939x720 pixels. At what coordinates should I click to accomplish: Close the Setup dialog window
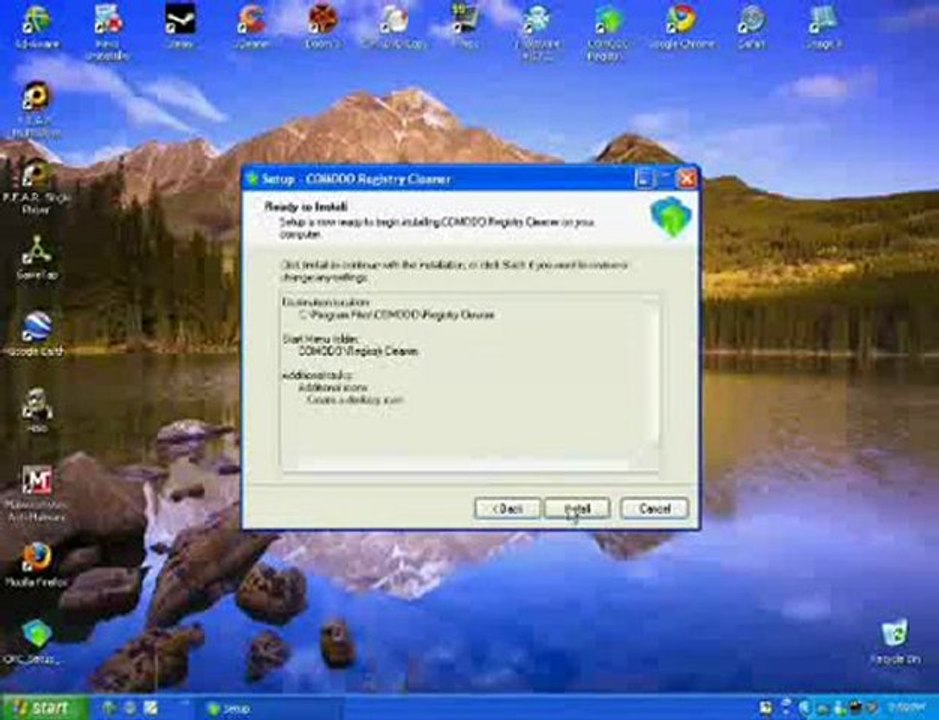pos(687,179)
